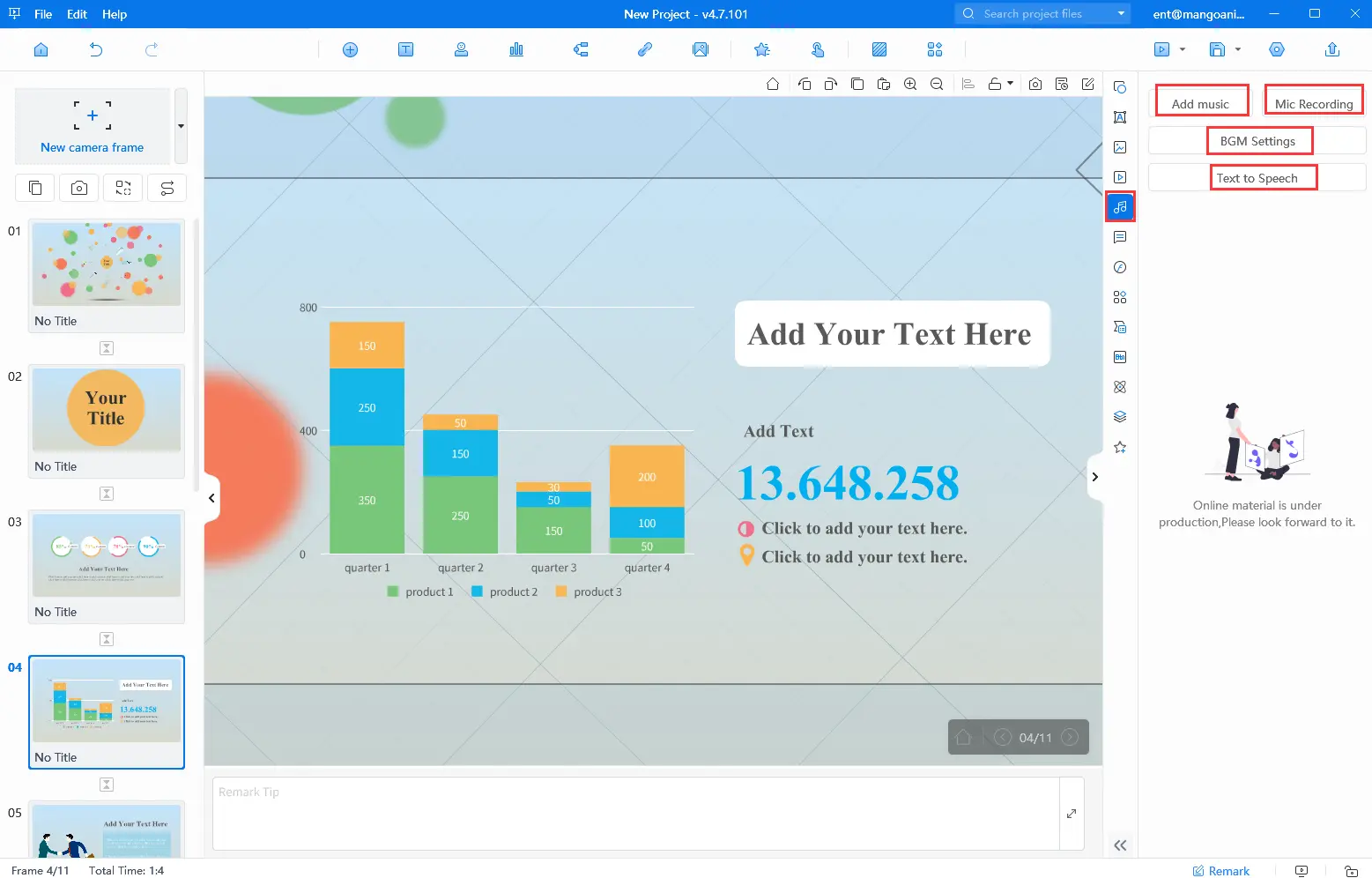Collapse the left frame panel arrow
Viewport: 1372px width, 878px height.
[x=211, y=498]
